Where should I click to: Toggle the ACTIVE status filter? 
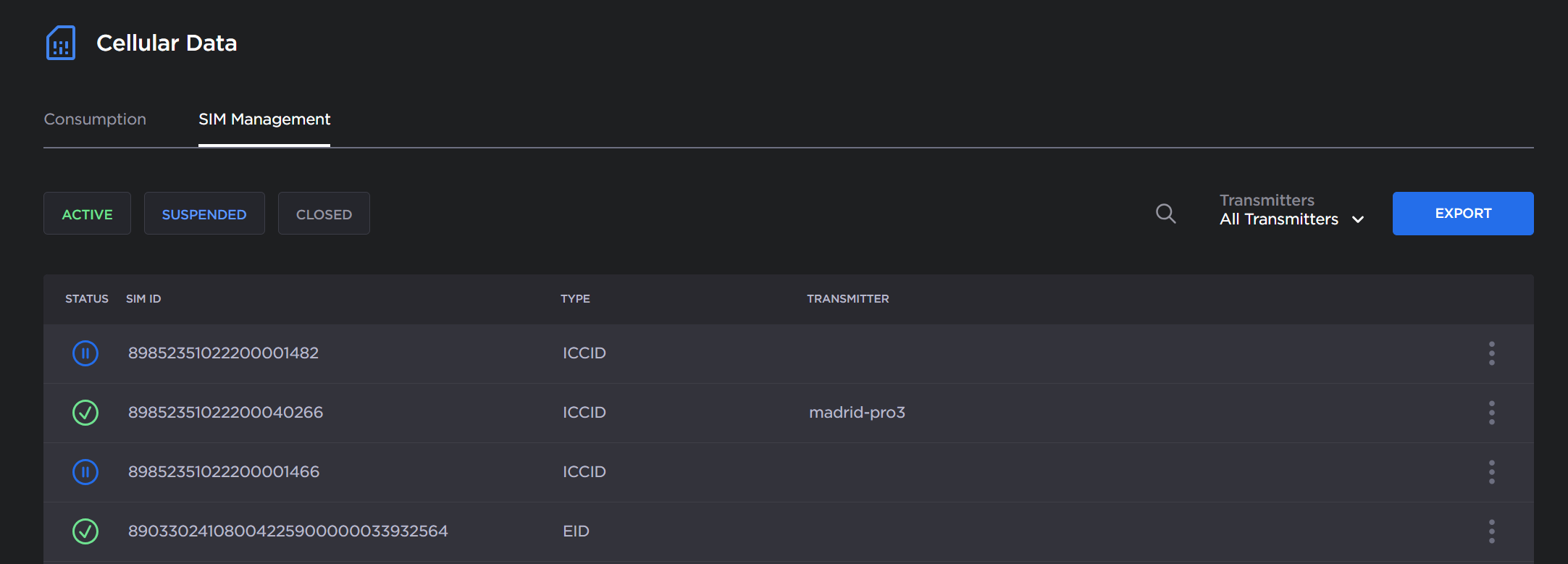(x=87, y=214)
